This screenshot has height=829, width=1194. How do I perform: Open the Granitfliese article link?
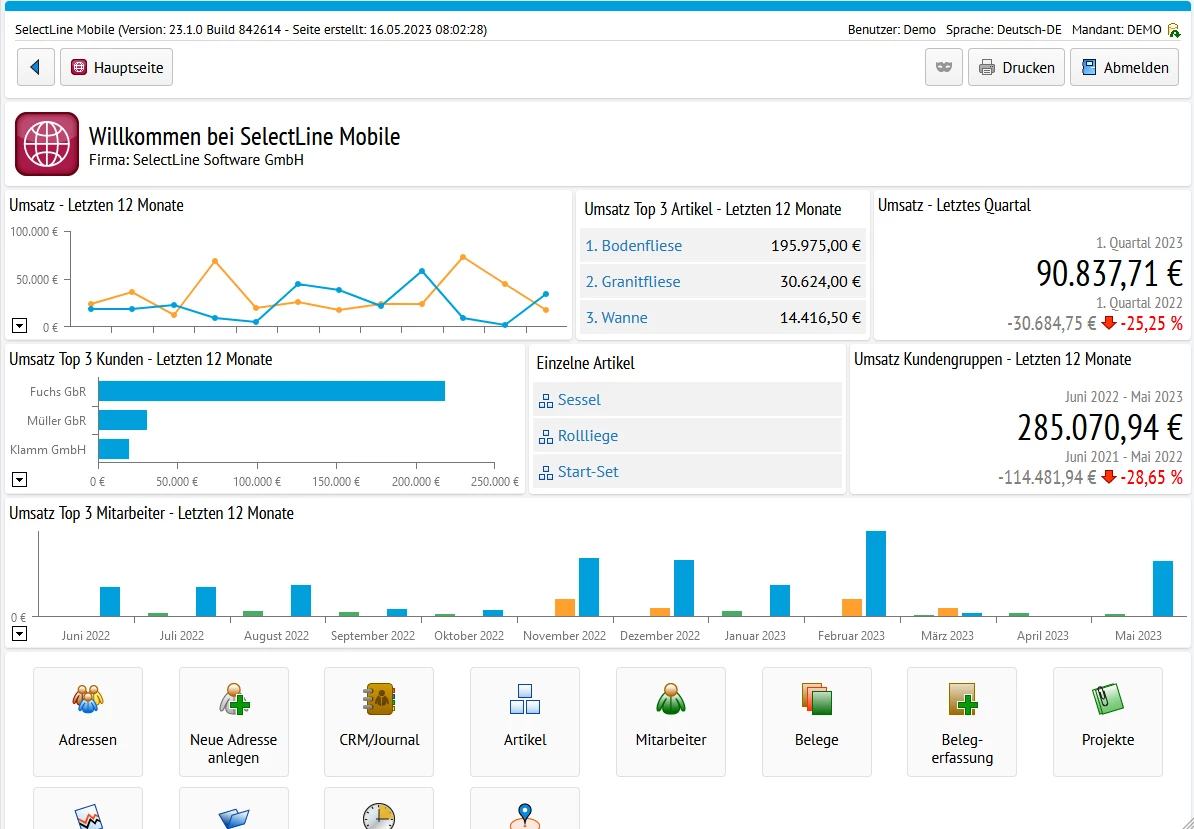633,282
